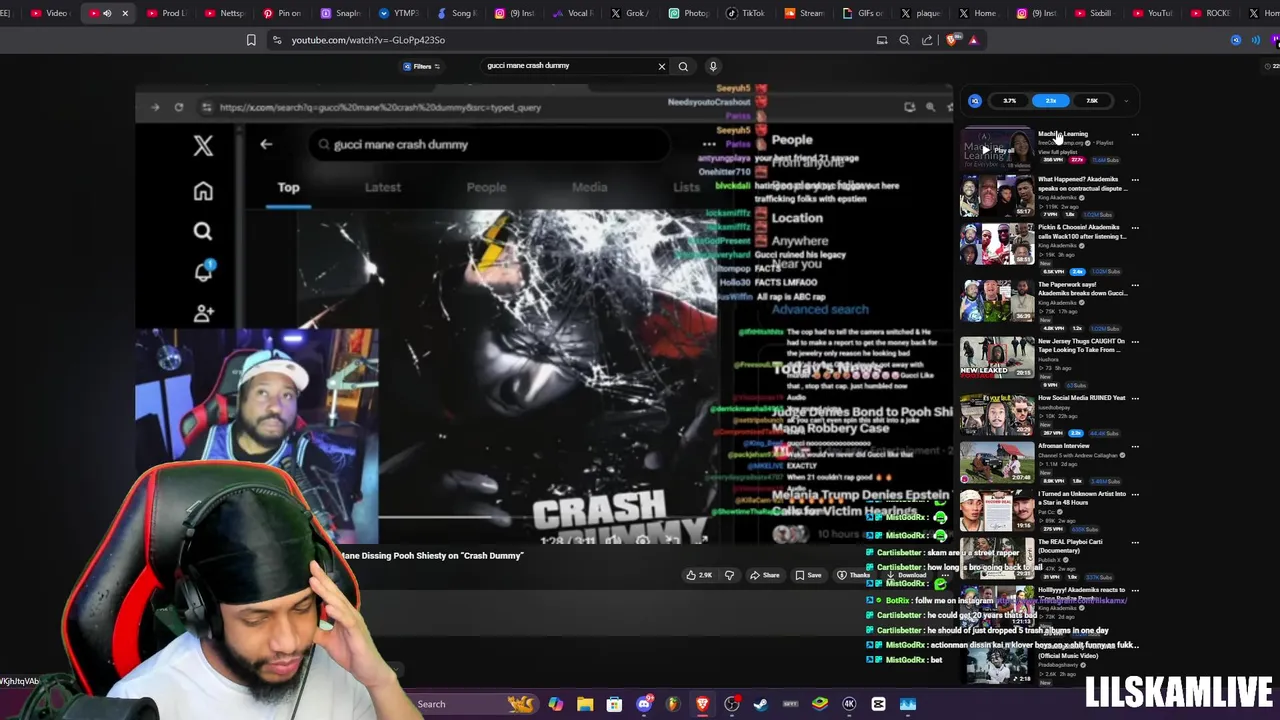The image size is (1280, 720).
Task: Open 'Pickin & Choosin! Akademiks' video thumbnail
Action: pyautogui.click(x=997, y=244)
